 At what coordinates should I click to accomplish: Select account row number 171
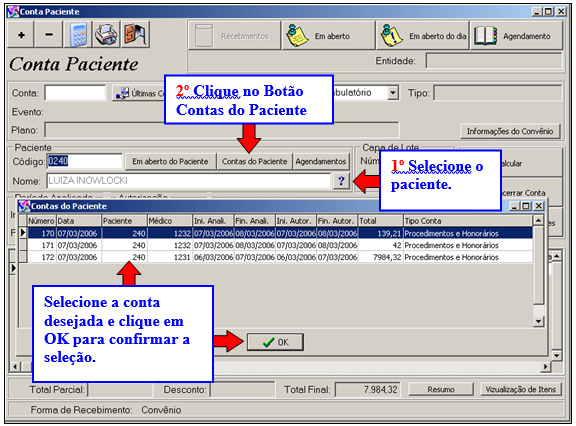point(280,245)
